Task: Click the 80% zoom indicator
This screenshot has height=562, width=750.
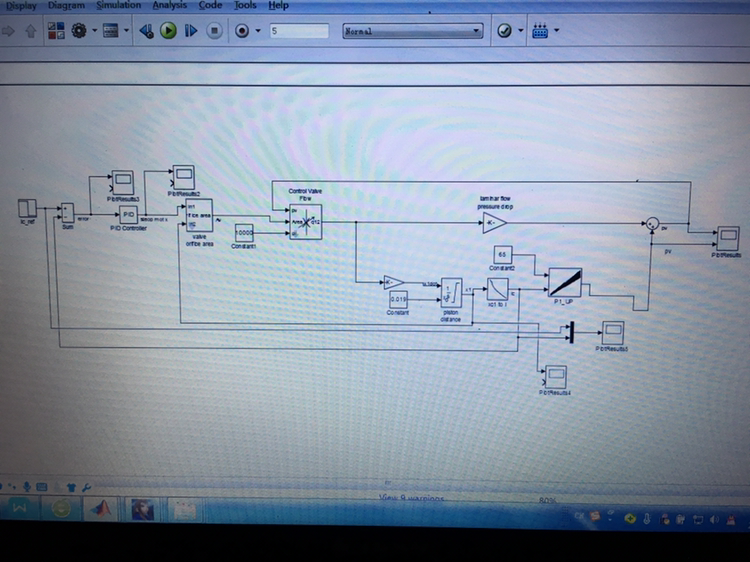Action: coord(548,501)
